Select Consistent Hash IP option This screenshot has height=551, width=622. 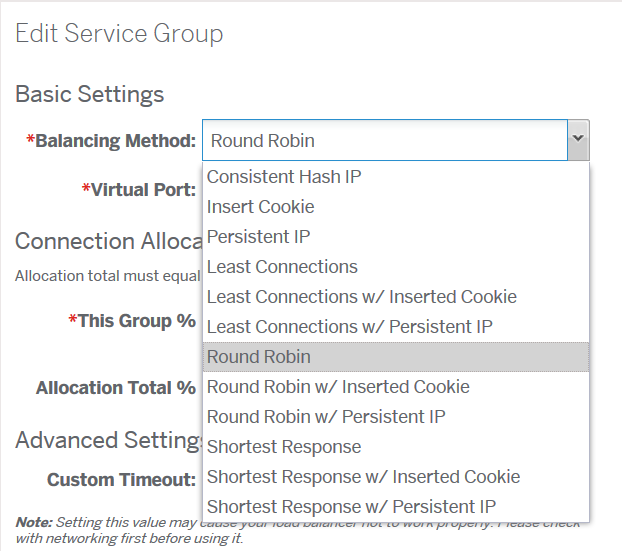(x=395, y=177)
